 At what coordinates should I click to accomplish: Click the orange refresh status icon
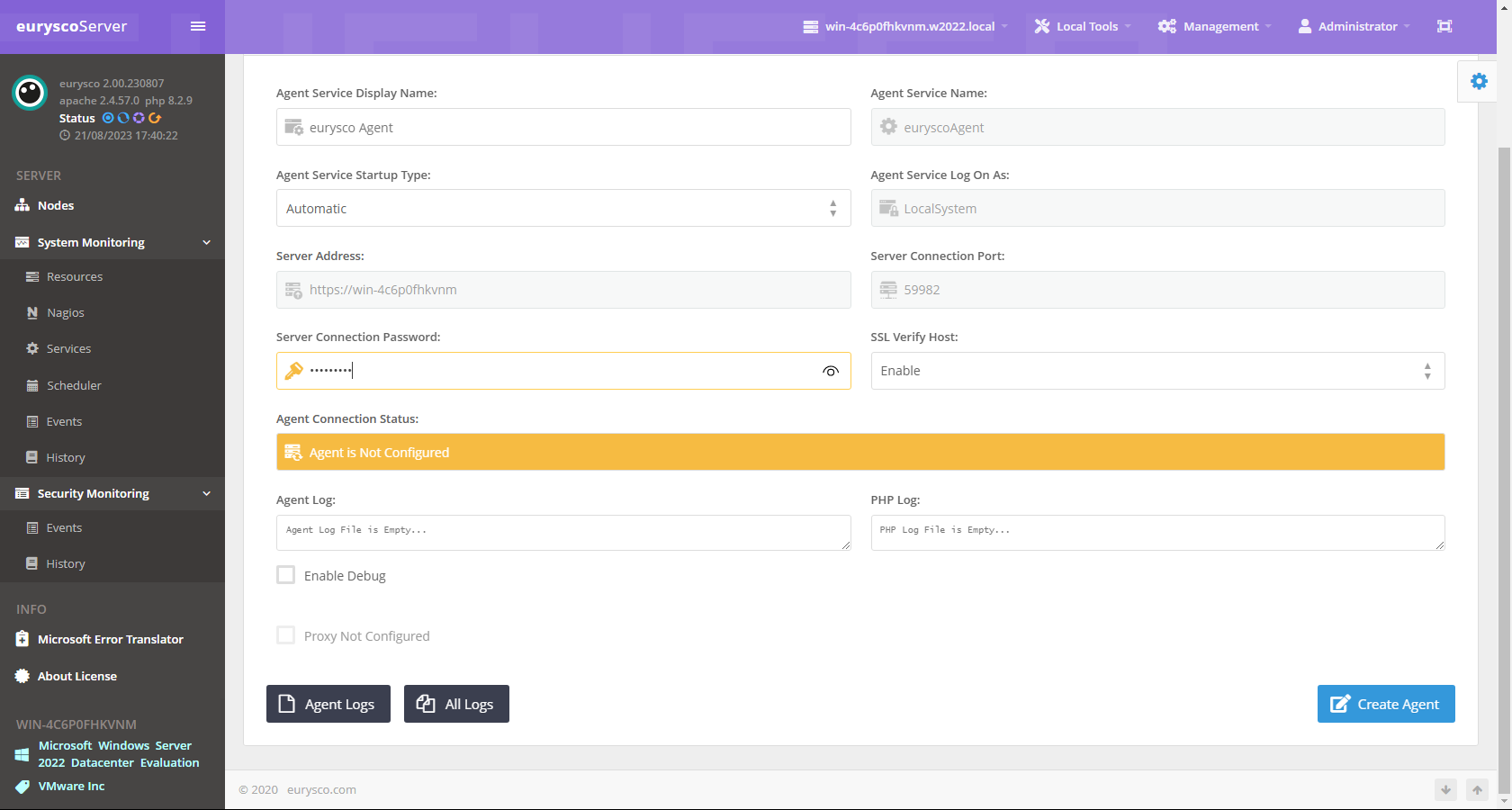tap(155, 118)
